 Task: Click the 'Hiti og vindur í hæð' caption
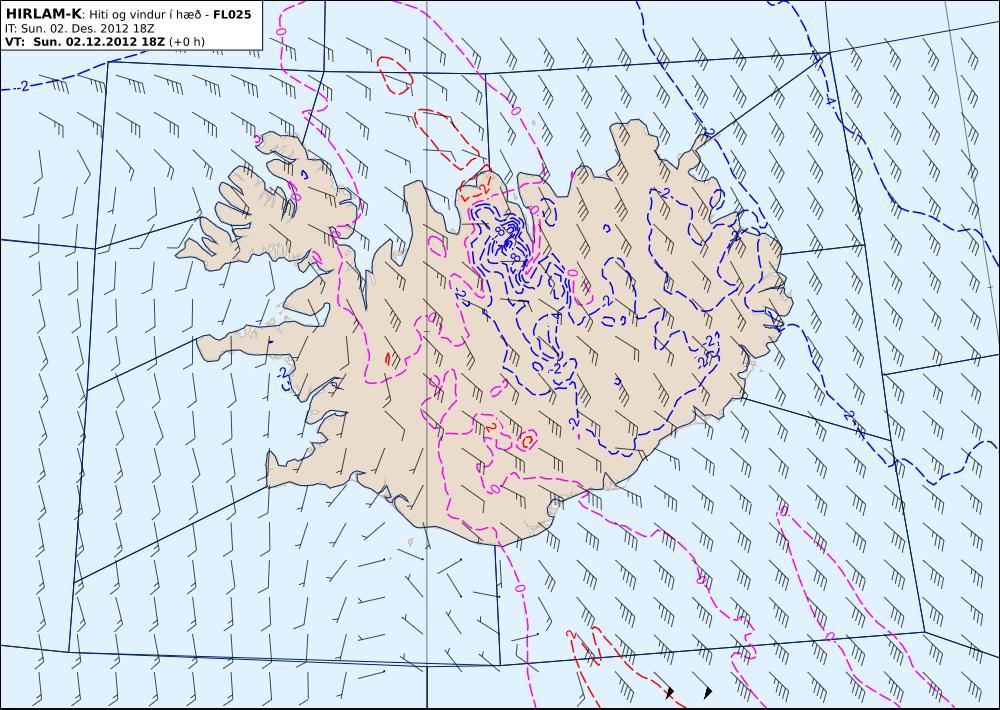[146, 15]
